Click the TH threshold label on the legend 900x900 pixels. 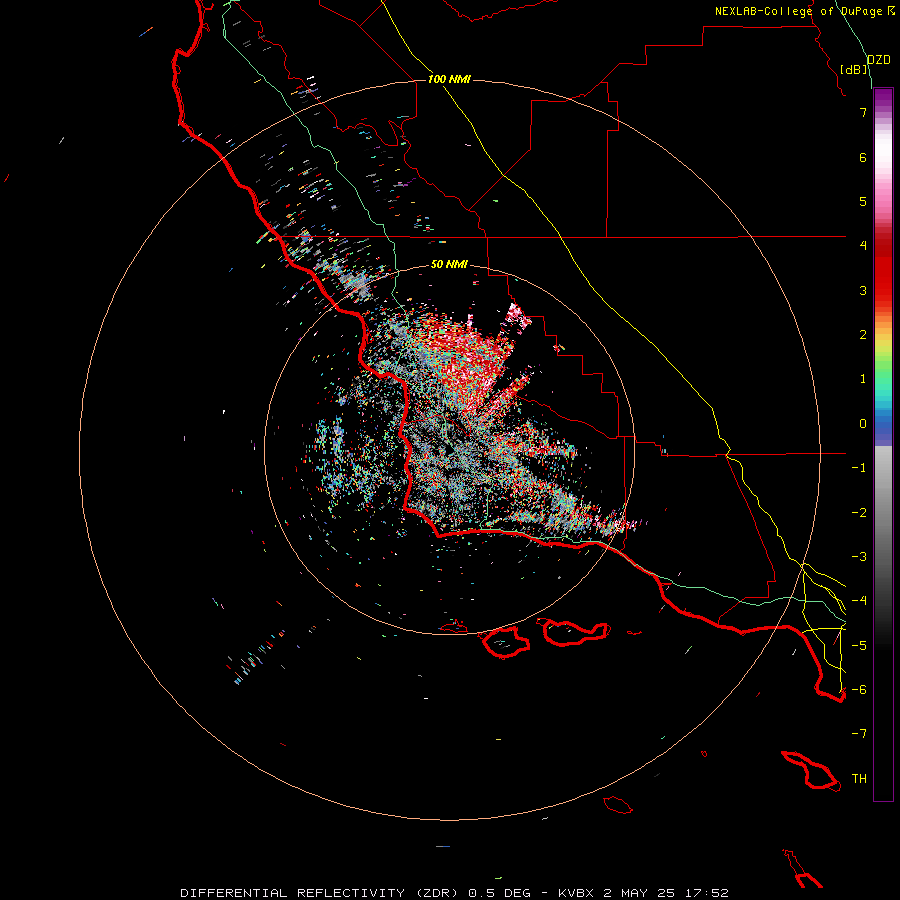click(859, 779)
